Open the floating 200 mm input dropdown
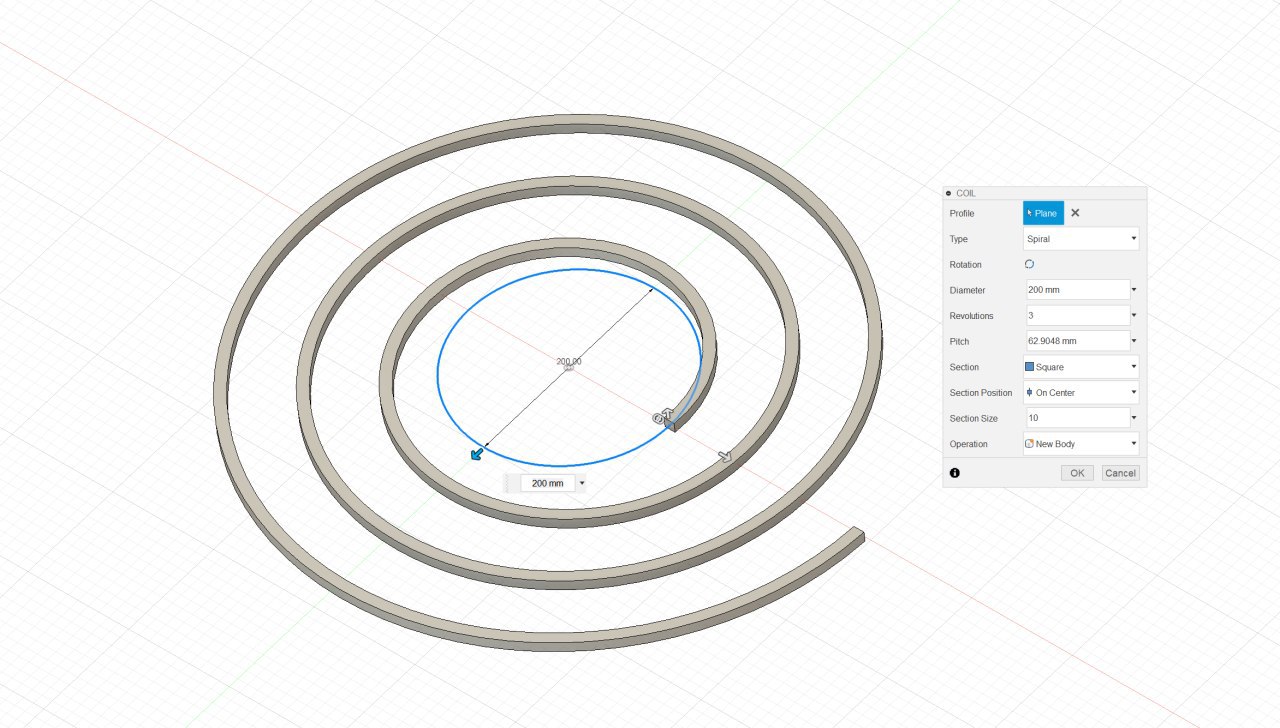The image size is (1280, 728). (582, 483)
